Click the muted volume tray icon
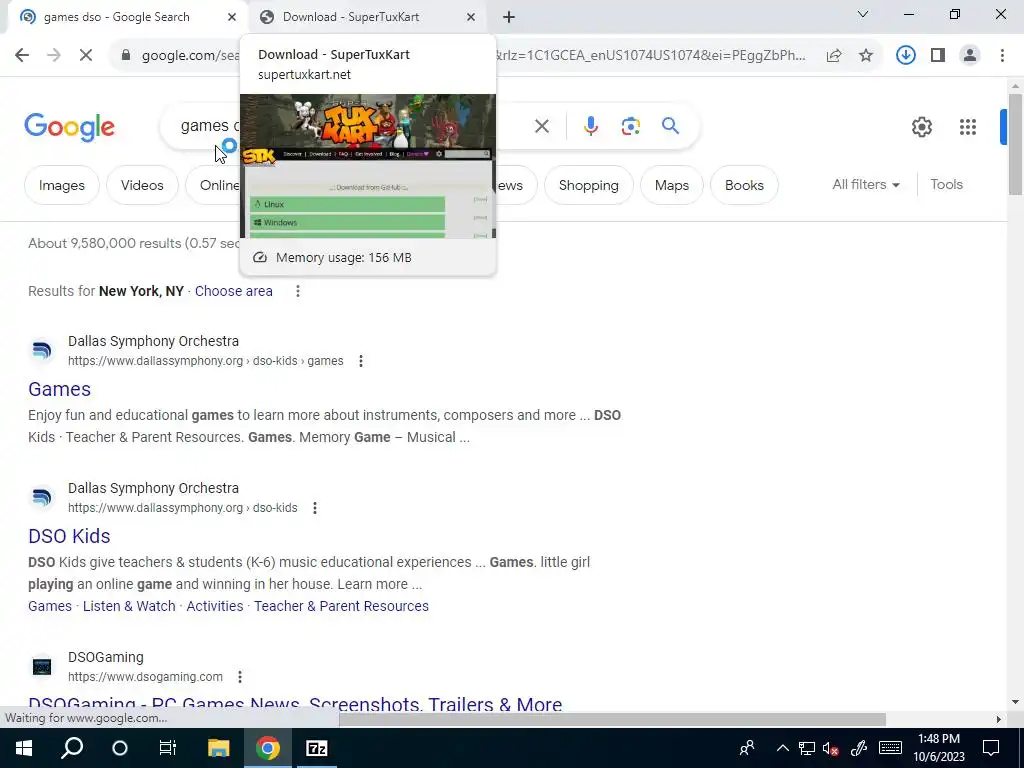1024x768 pixels. pyautogui.click(x=831, y=748)
